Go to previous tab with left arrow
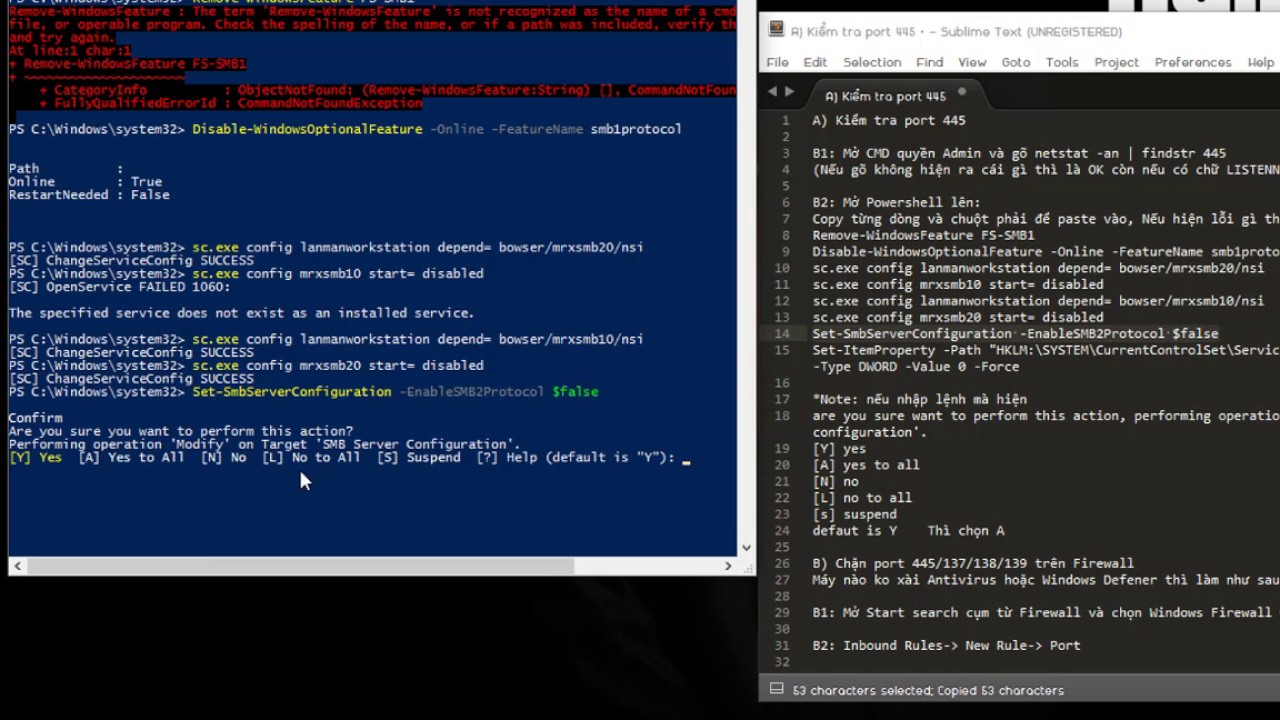The image size is (1280, 720). pyautogui.click(x=772, y=91)
